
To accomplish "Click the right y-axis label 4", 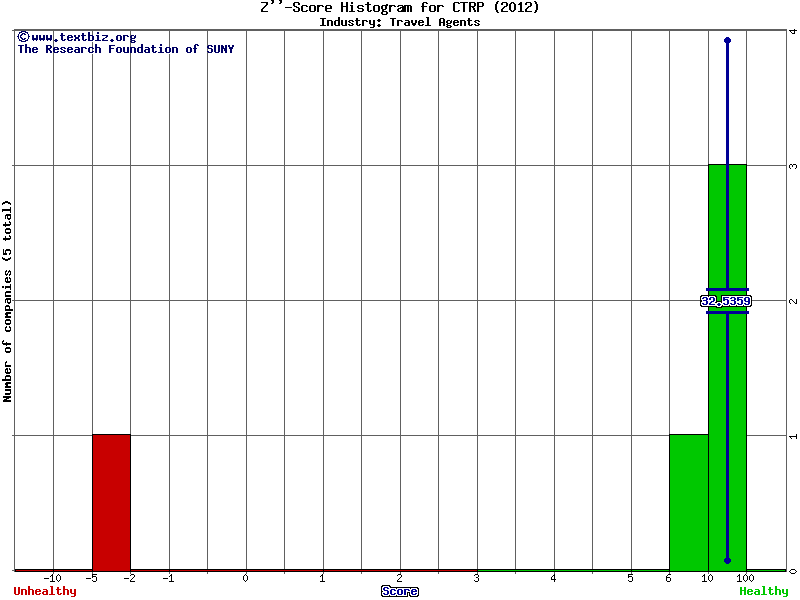I will point(793,31).
